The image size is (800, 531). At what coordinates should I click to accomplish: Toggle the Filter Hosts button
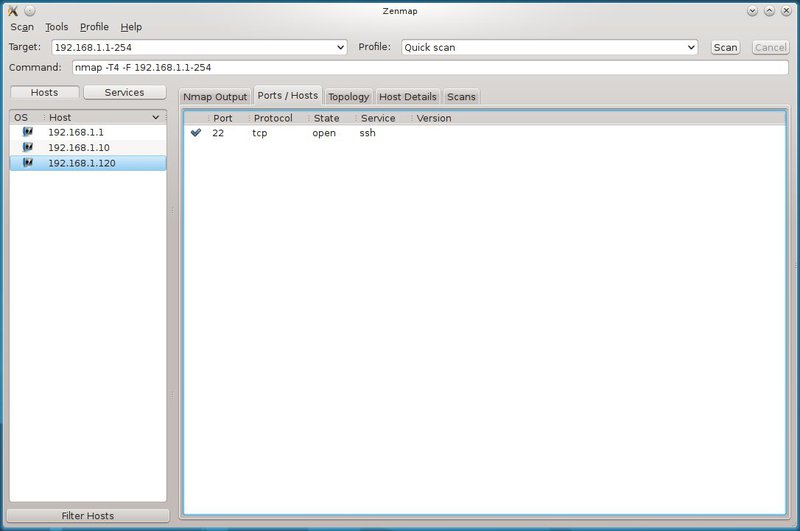click(x=88, y=516)
